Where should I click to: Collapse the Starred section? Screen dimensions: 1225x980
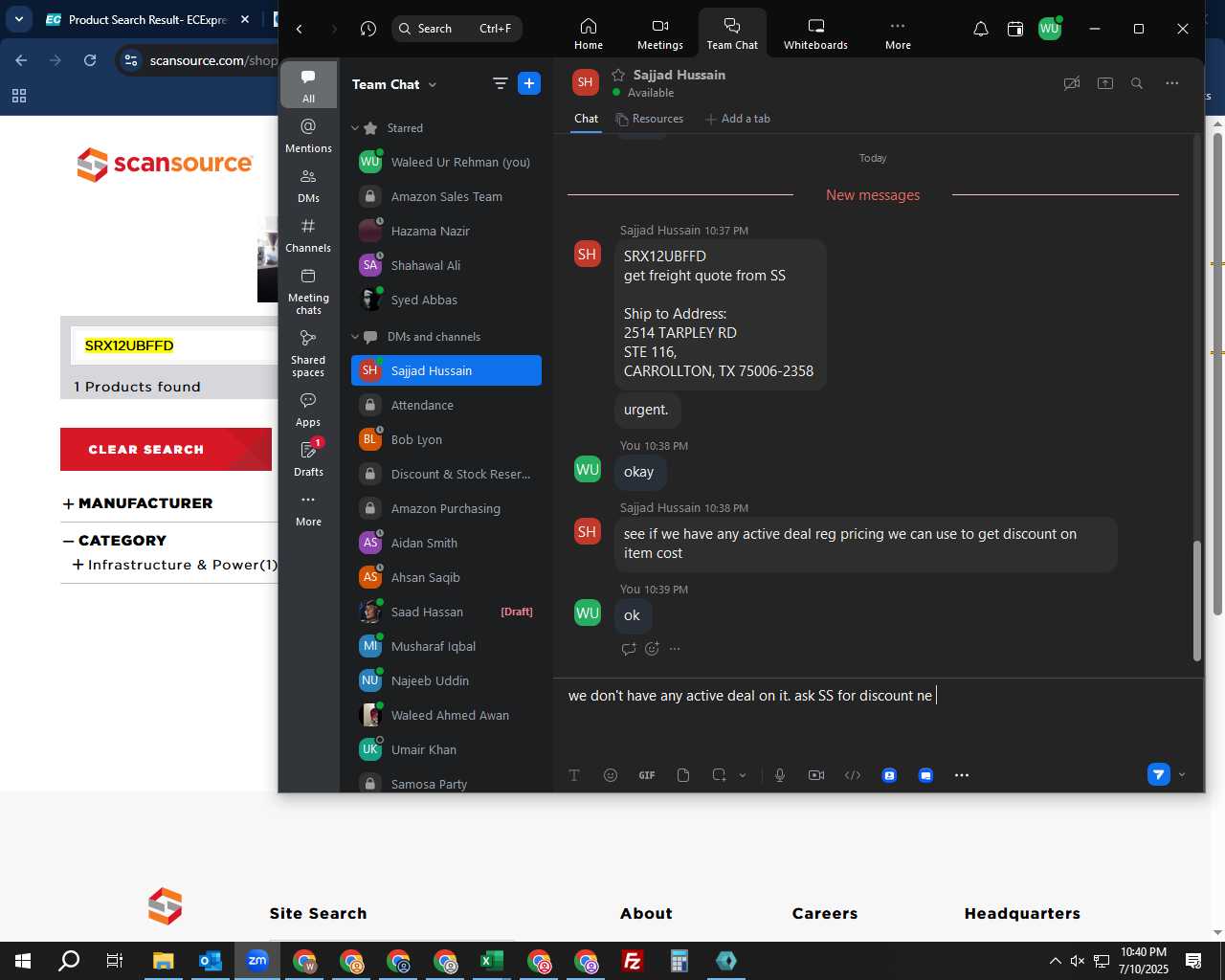point(355,128)
